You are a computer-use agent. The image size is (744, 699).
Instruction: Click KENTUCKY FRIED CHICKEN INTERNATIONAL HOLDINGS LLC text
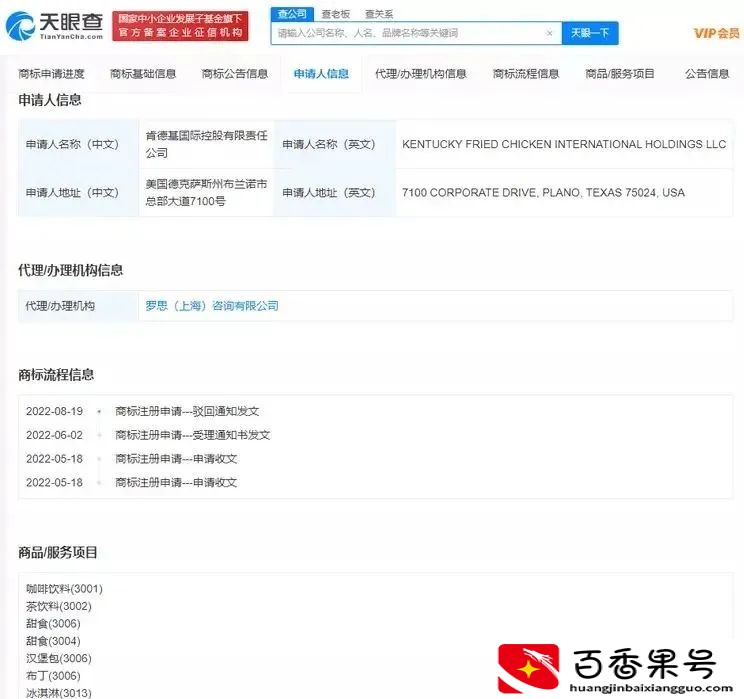pyautogui.click(x=564, y=144)
